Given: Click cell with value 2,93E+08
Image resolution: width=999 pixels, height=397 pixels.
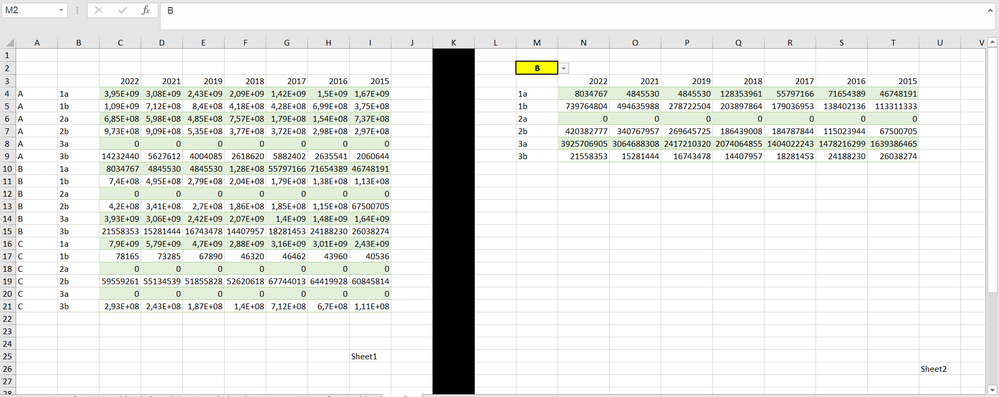Looking at the screenshot, I should (x=120, y=307).
